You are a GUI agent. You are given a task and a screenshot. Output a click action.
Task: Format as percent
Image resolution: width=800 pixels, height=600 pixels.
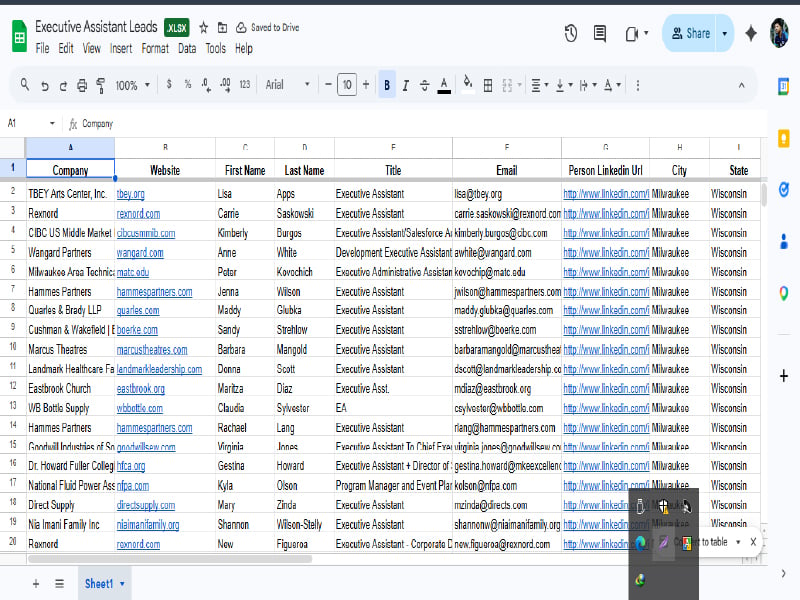point(188,84)
